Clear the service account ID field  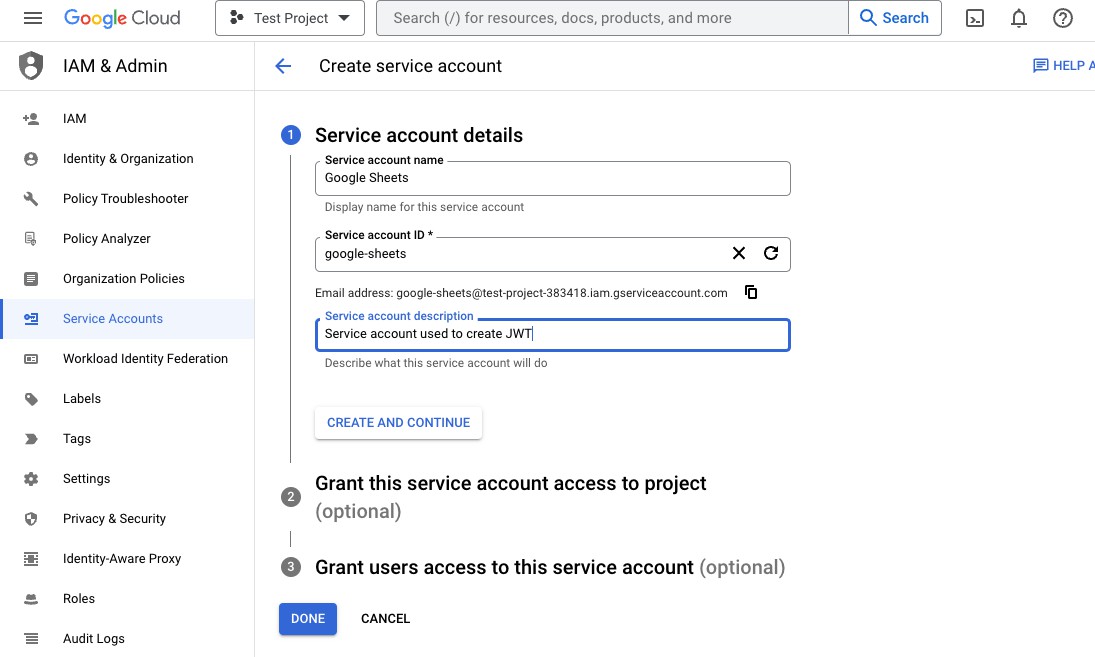coord(739,253)
